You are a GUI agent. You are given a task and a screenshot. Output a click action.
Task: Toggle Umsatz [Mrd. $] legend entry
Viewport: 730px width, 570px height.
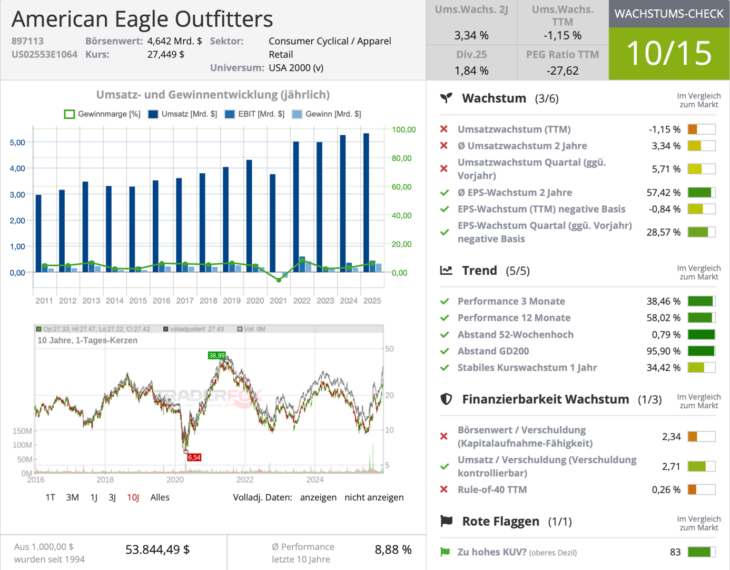tap(182, 114)
